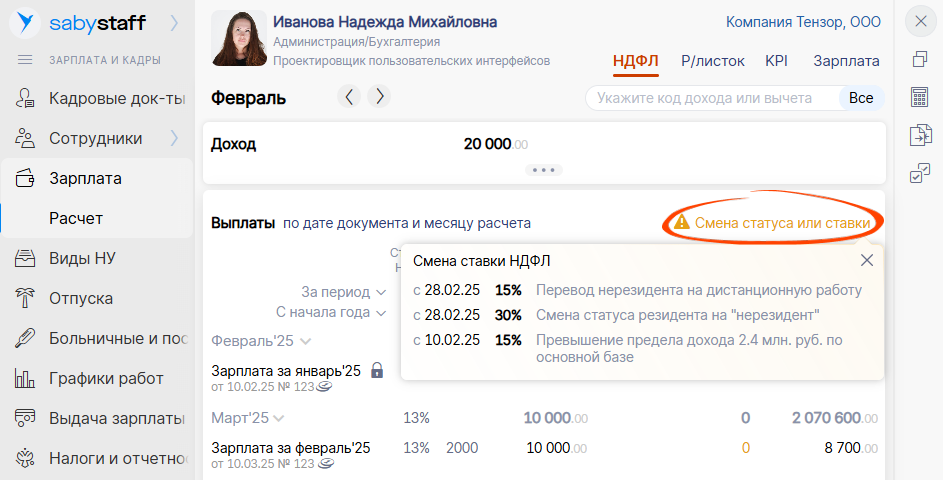Expand the С начала года dropdown
Viewport: 943px width, 480px height.
[x=380, y=313]
